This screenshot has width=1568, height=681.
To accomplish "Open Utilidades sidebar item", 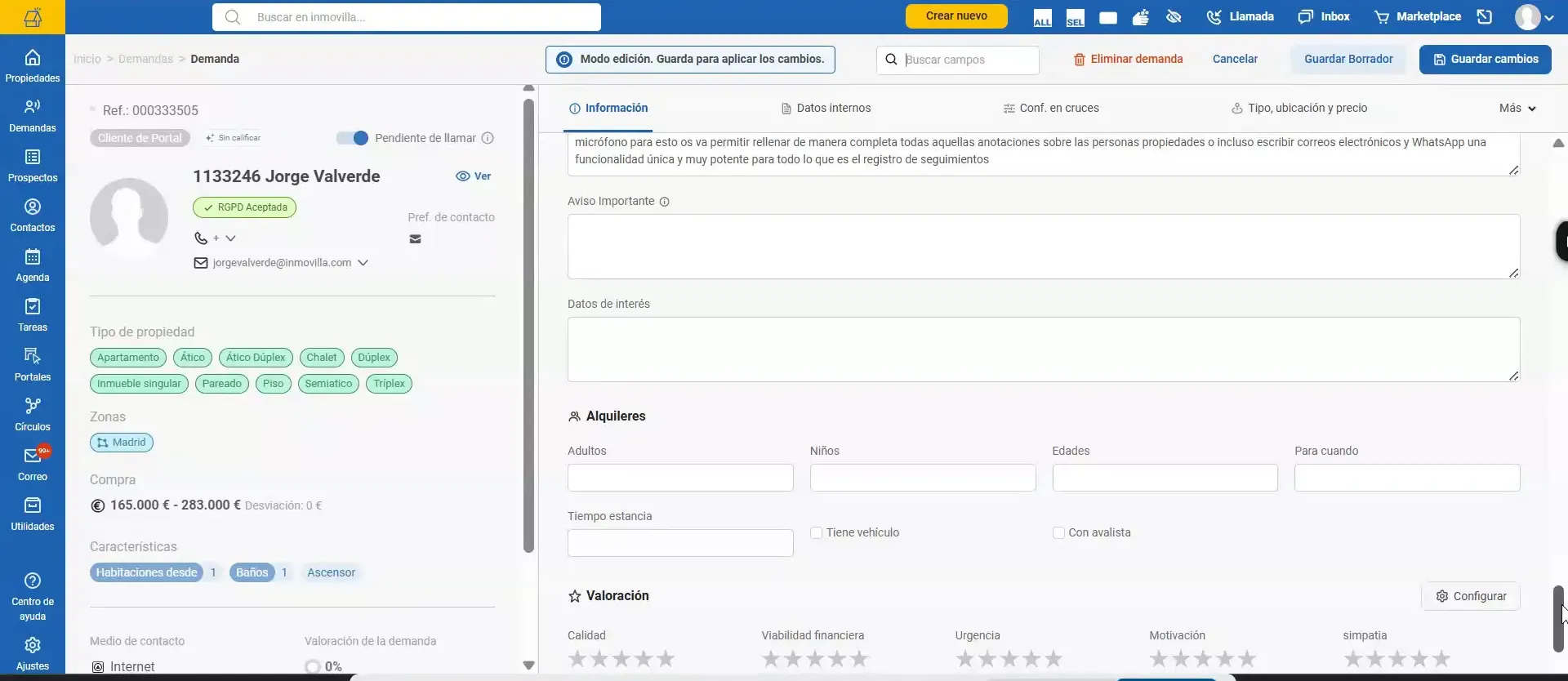I will [33, 514].
